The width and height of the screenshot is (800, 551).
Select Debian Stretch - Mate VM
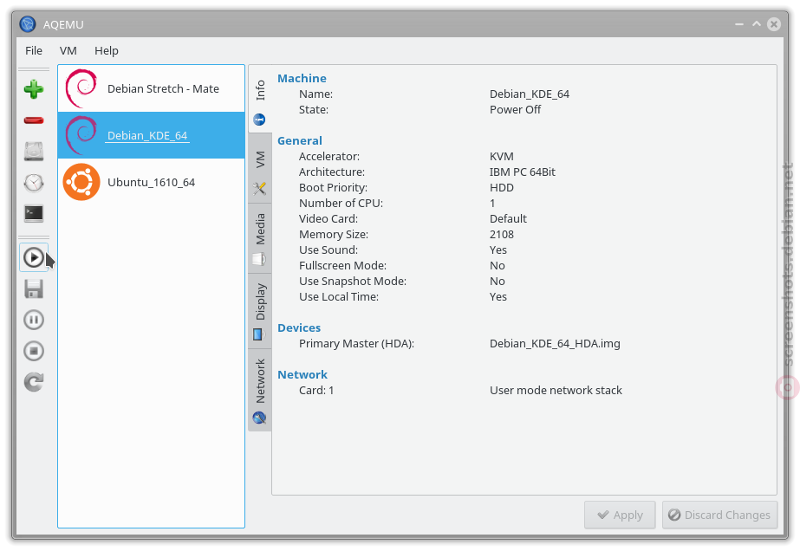pos(151,89)
